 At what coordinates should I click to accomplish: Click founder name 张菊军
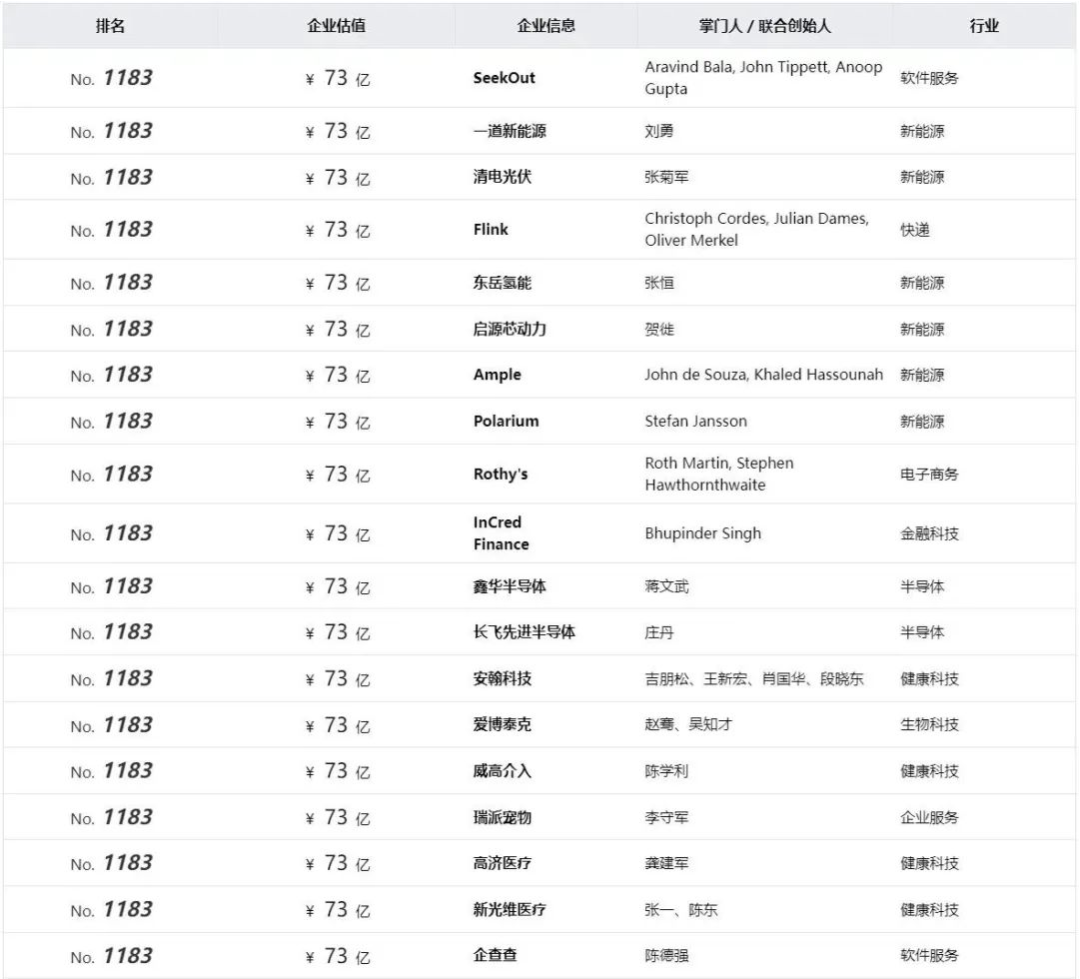coord(667,177)
